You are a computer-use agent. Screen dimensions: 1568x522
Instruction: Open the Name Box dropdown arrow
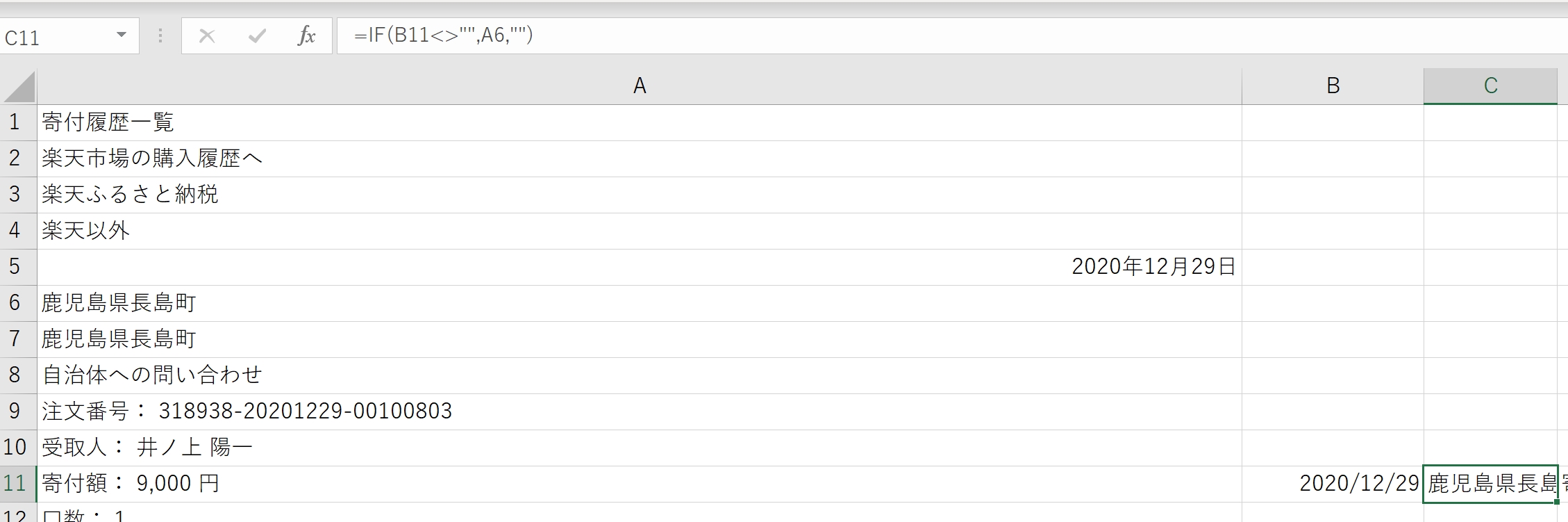pos(122,35)
